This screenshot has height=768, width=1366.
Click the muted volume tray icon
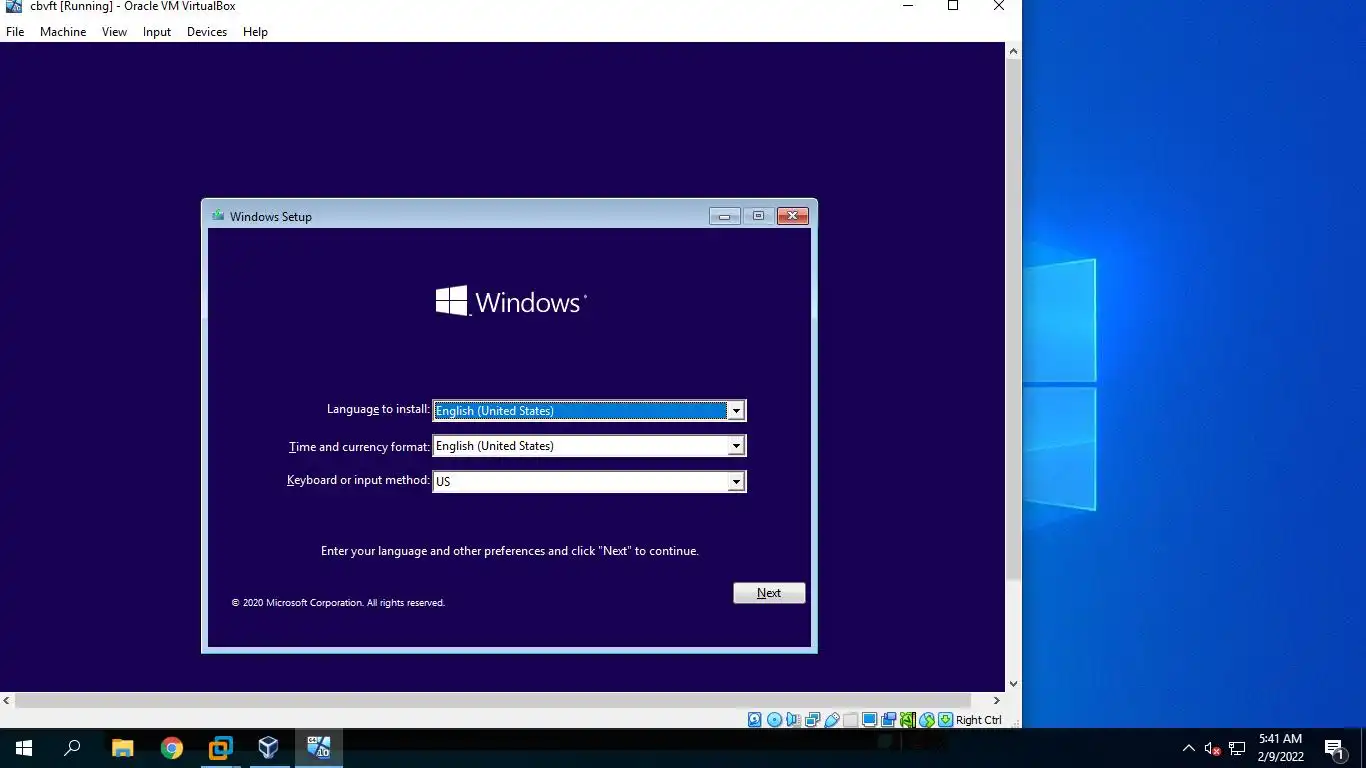[x=1212, y=748]
